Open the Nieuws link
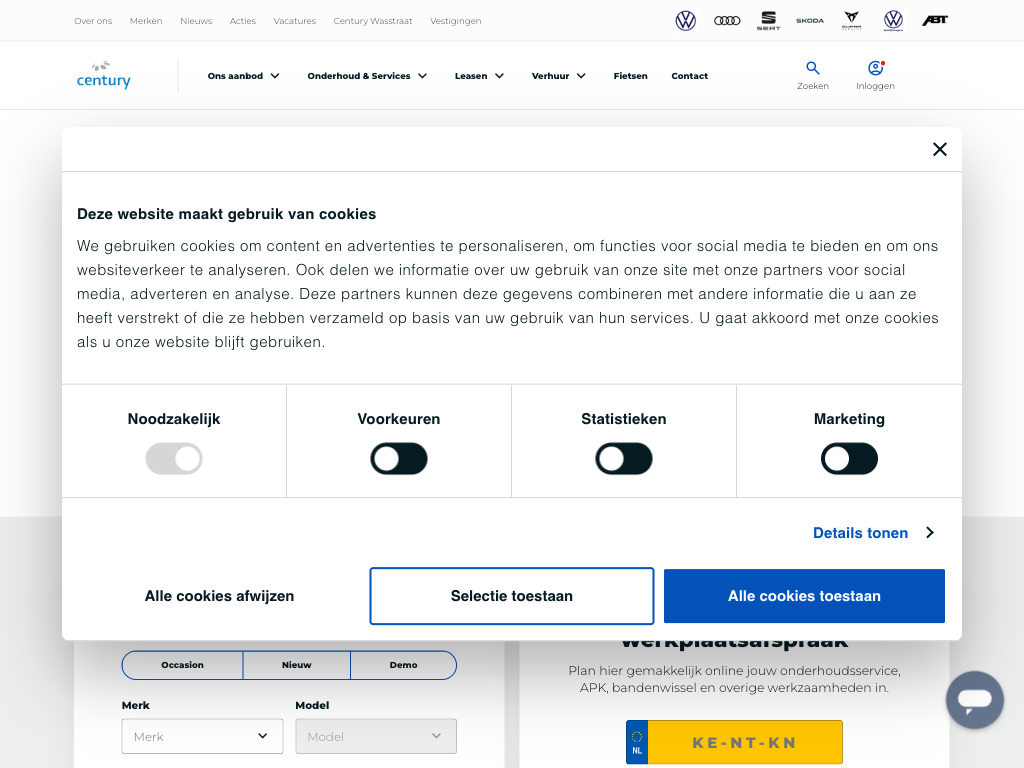The width and height of the screenshot is (1024, 768). click(196, 21)
